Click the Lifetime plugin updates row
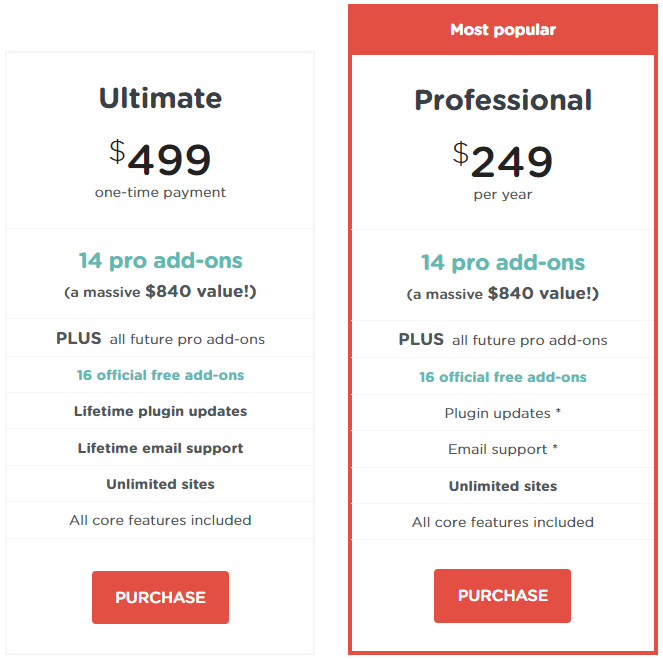 pyautogui.click(x=160, y=411)
